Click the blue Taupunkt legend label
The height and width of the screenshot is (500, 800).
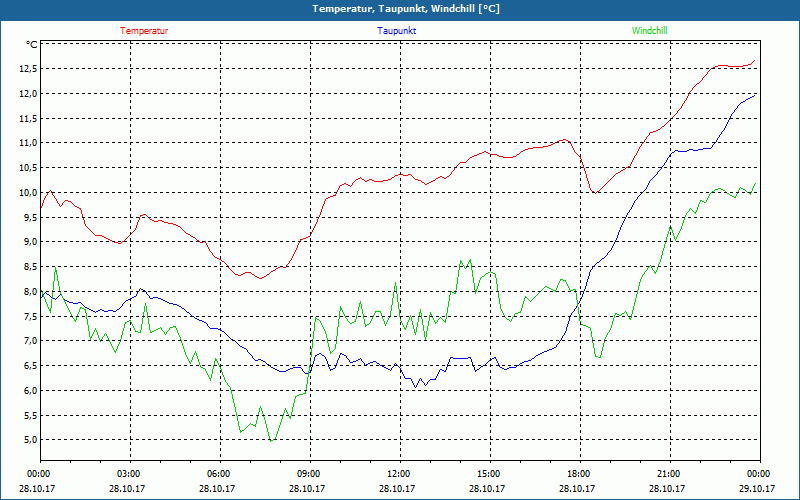pyautogui.click(x=396, y=31)
